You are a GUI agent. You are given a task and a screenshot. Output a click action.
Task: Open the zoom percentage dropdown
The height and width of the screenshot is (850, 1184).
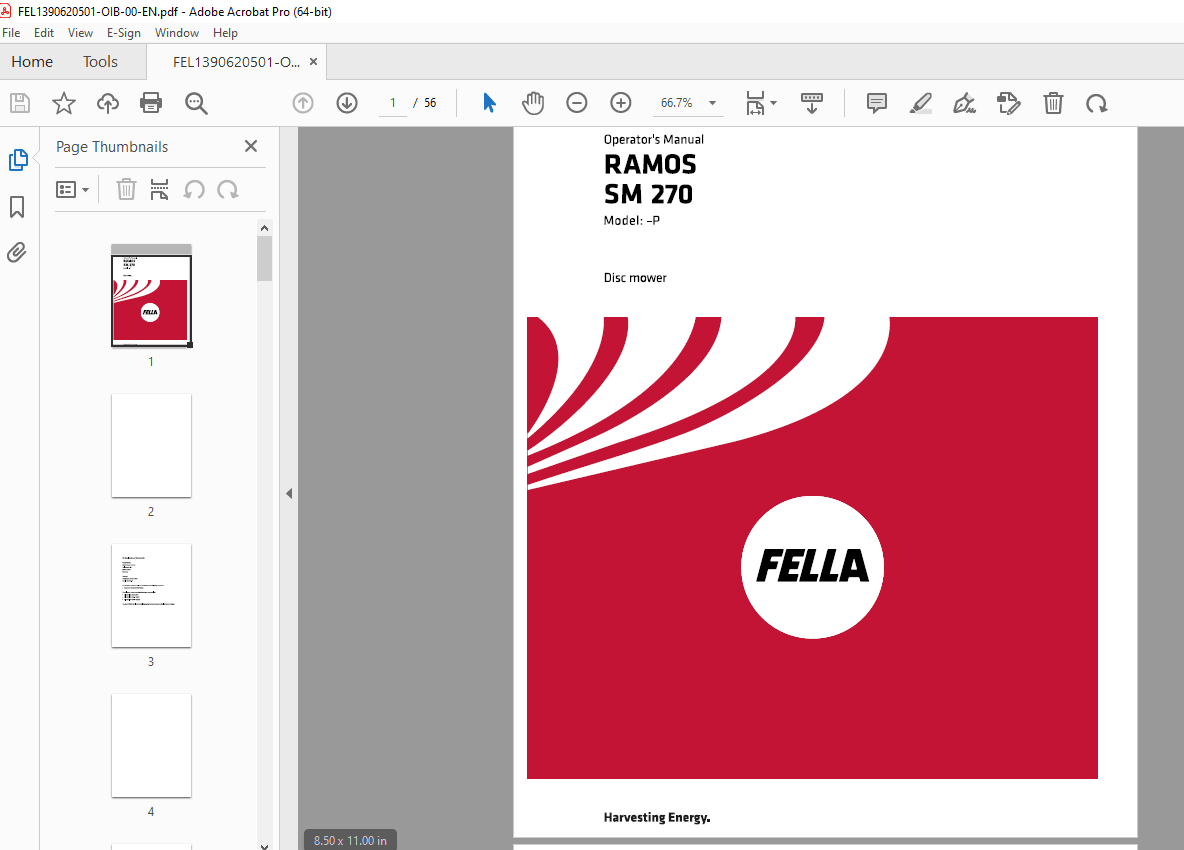click(711, 103)
